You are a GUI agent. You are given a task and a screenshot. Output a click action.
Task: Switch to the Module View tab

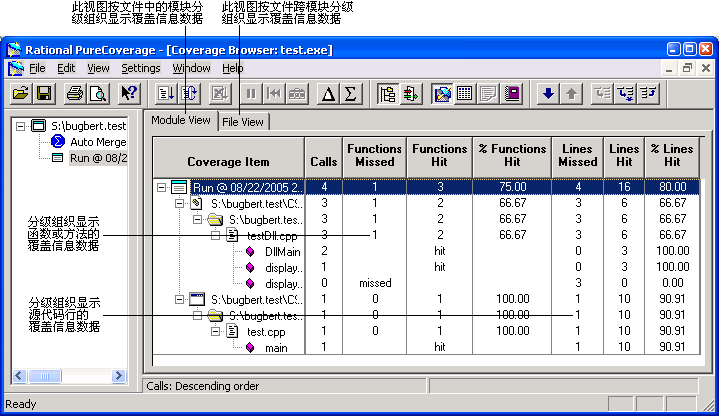coord(181,120)
